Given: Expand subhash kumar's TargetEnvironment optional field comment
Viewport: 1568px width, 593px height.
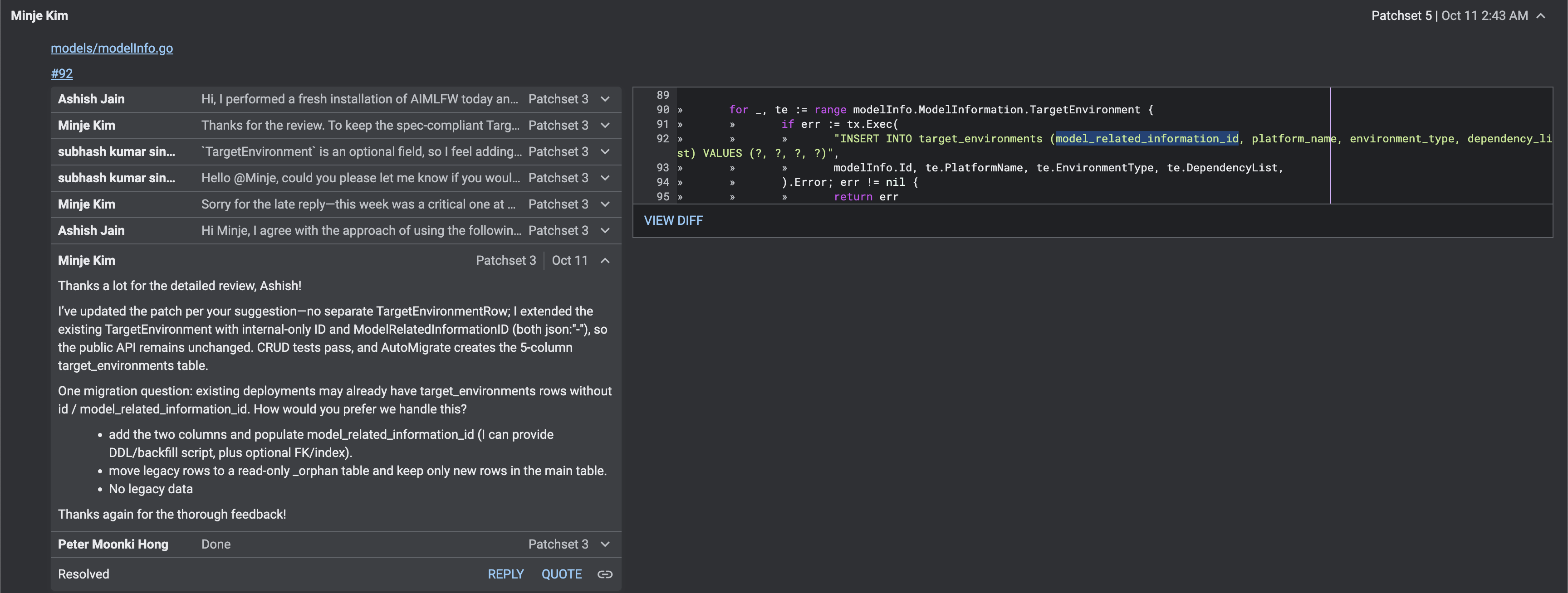Looking at the screenshot, I should tap(605, 151).
